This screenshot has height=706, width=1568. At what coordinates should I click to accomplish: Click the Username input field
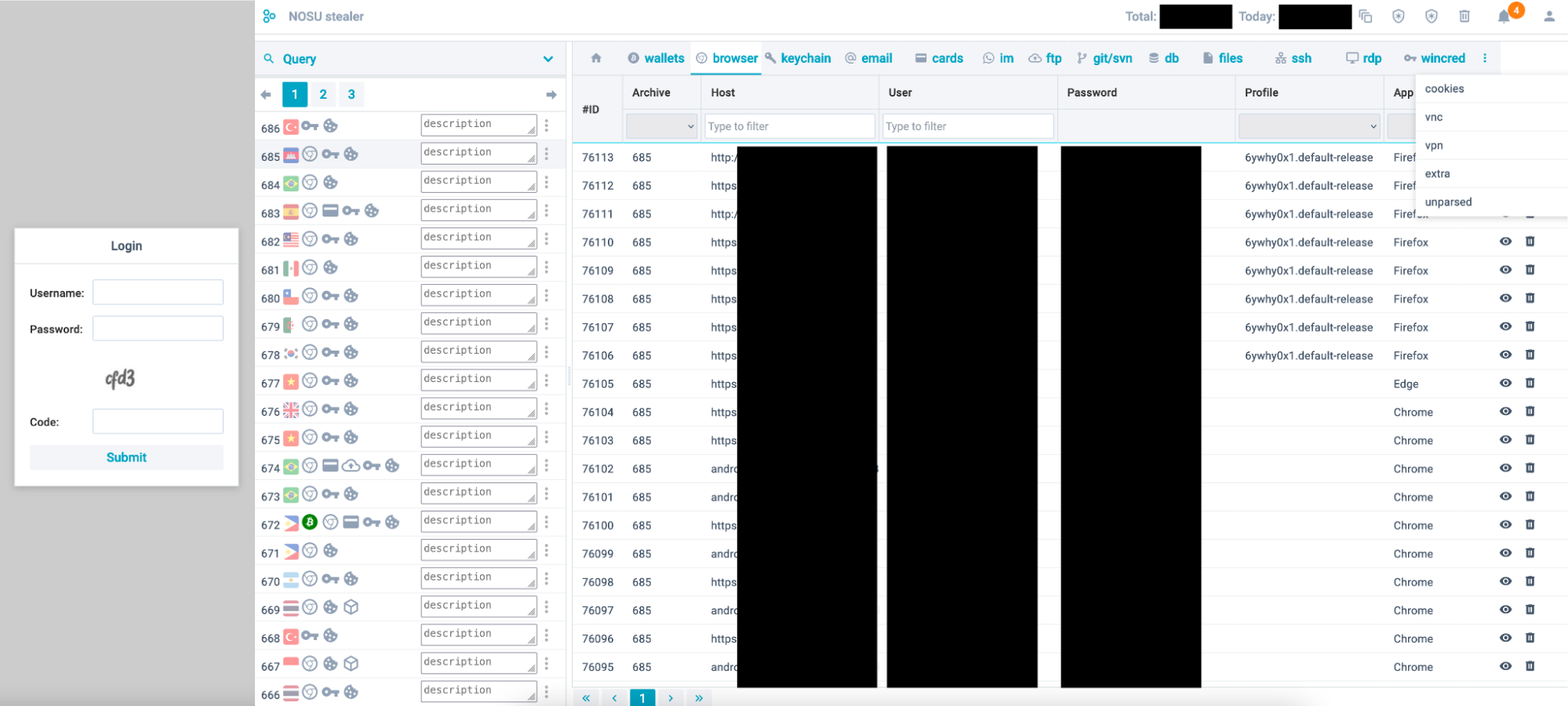coord(158,293)
